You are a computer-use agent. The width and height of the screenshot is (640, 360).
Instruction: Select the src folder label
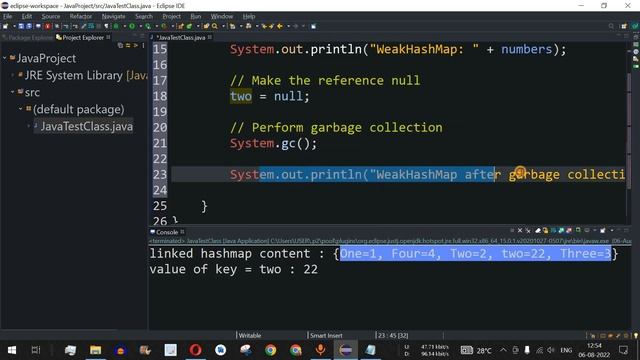(32, 92)
